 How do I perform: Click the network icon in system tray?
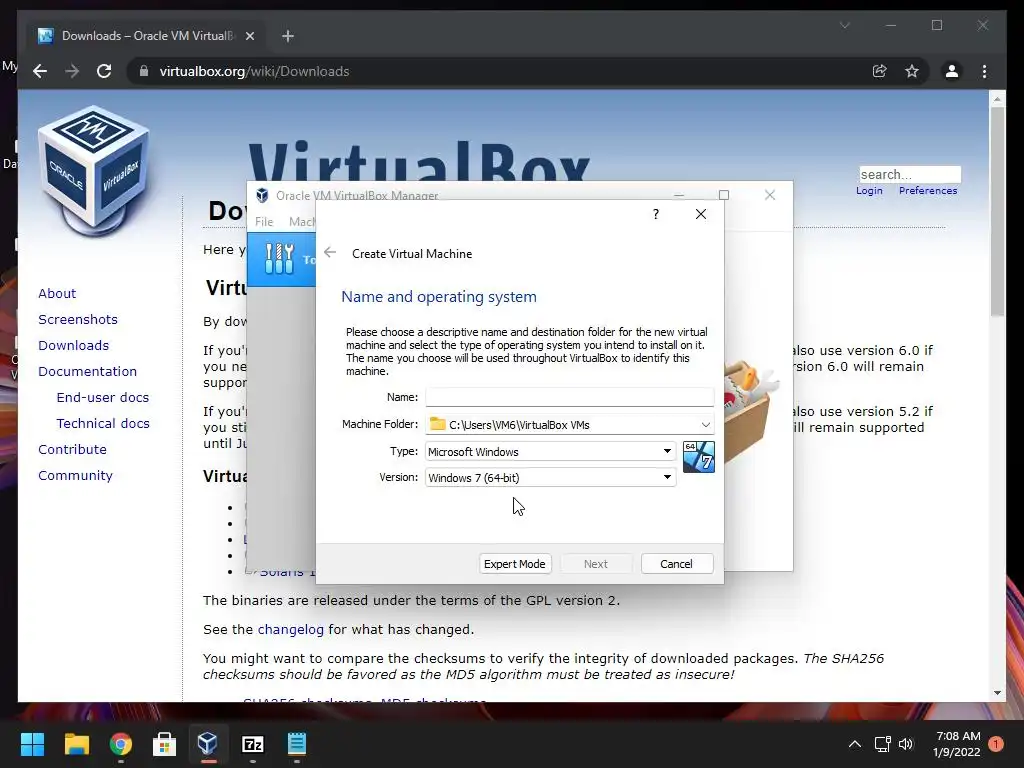pos(882,744)
